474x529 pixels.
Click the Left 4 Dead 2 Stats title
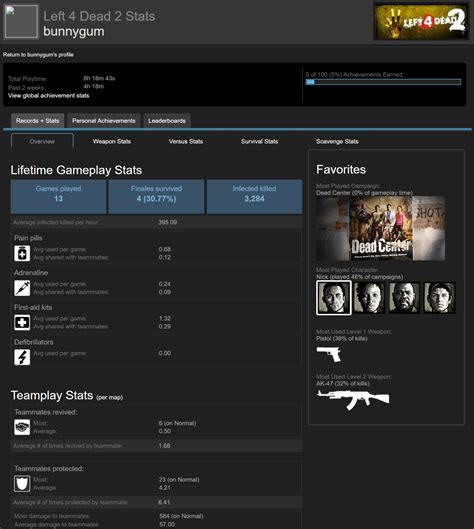[x=99, y=16]
